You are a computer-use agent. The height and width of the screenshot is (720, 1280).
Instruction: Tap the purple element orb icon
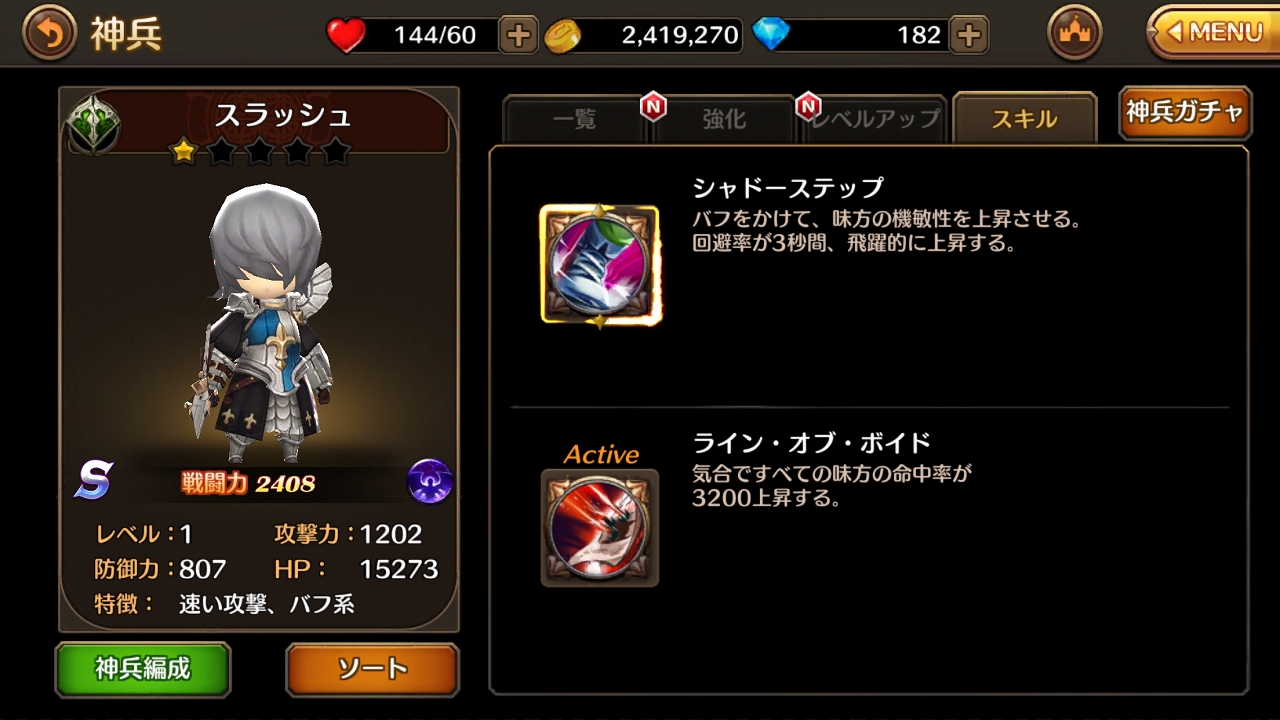[430, 482]
